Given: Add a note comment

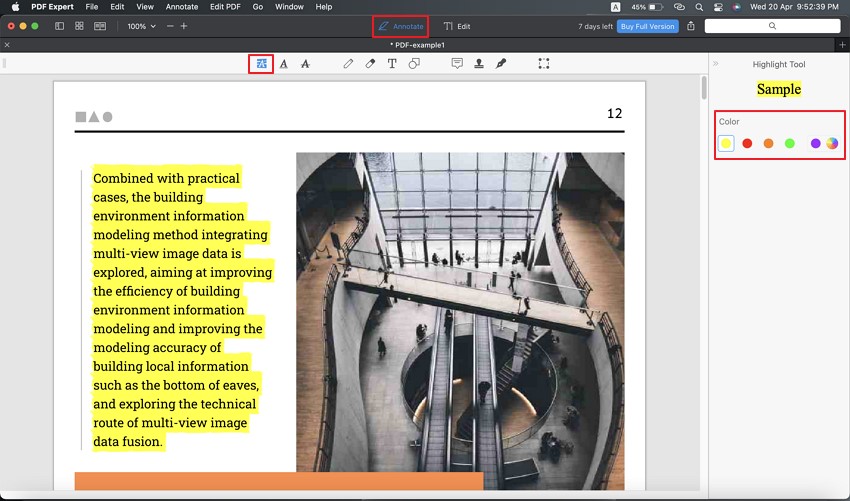Looking at the screenshot, I should pos(457,63).
